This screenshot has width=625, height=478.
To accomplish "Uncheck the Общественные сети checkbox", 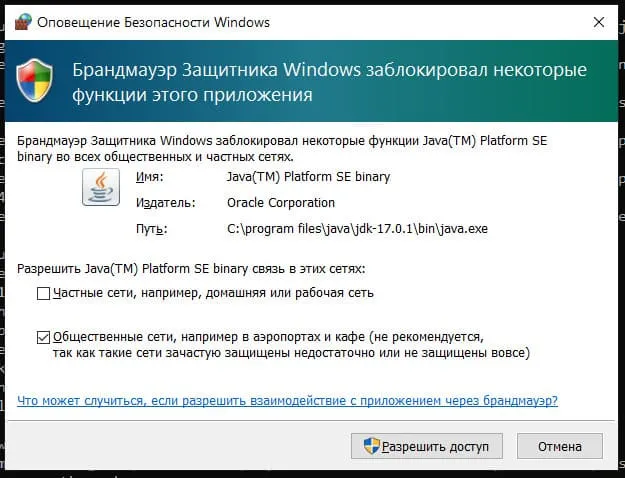I will click(43, 337).
